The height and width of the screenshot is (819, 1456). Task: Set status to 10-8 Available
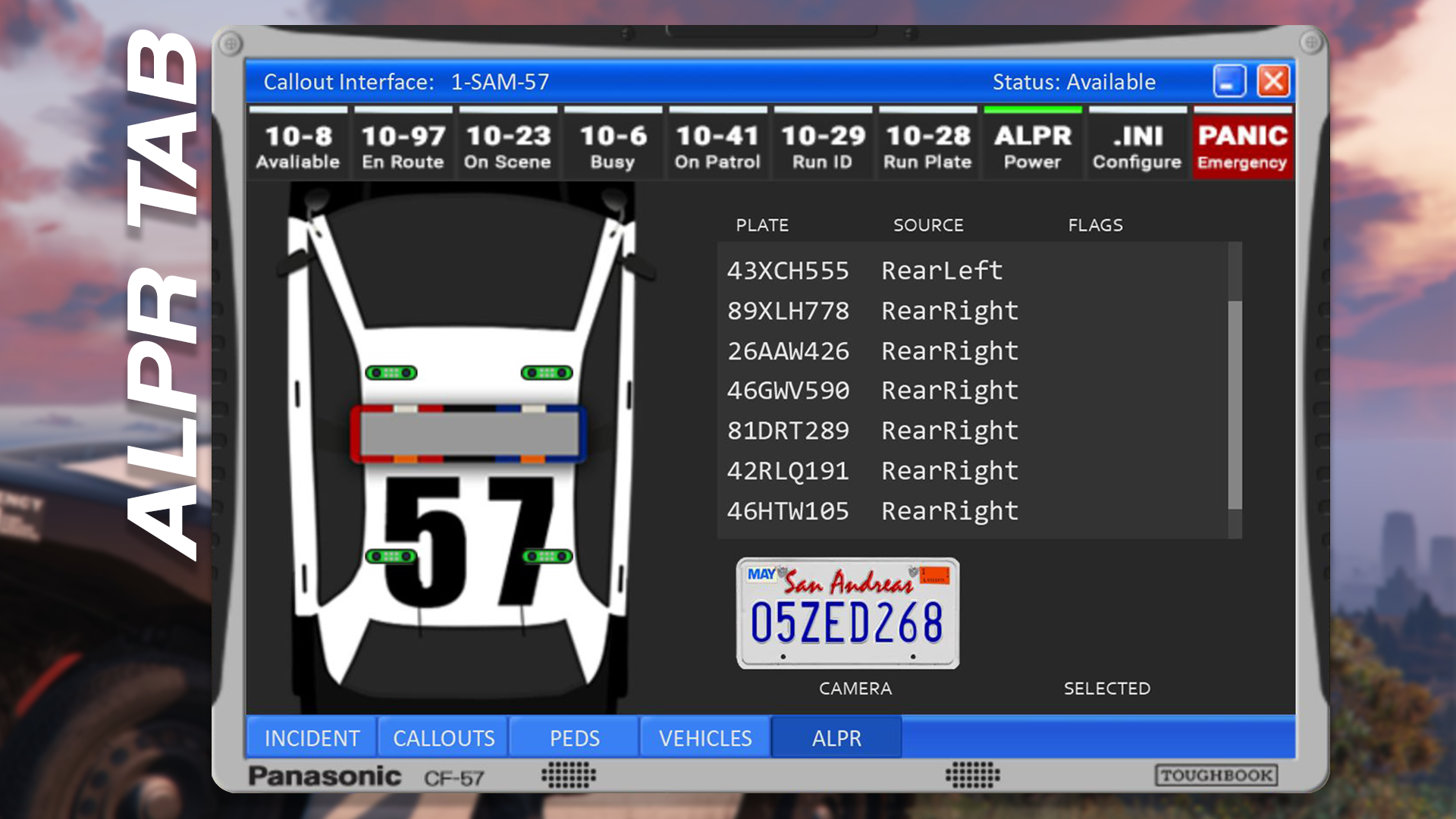pos(298,146)
